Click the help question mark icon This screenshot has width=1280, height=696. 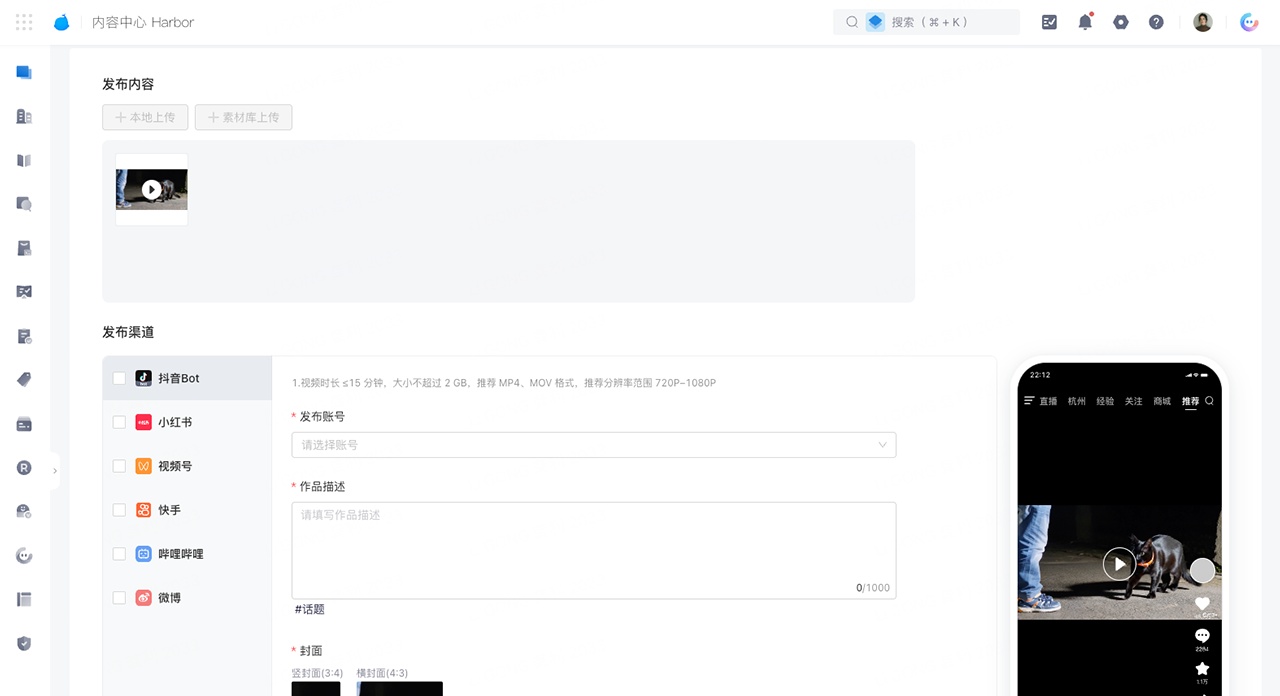1156,22
